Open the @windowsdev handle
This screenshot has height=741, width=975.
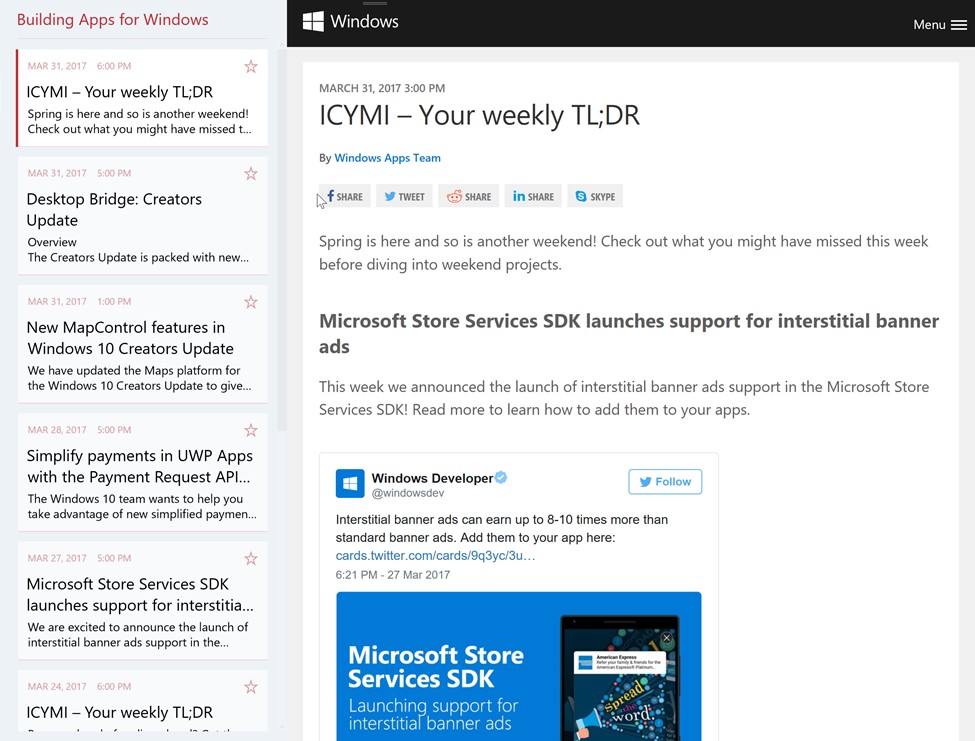coord(408,493)
